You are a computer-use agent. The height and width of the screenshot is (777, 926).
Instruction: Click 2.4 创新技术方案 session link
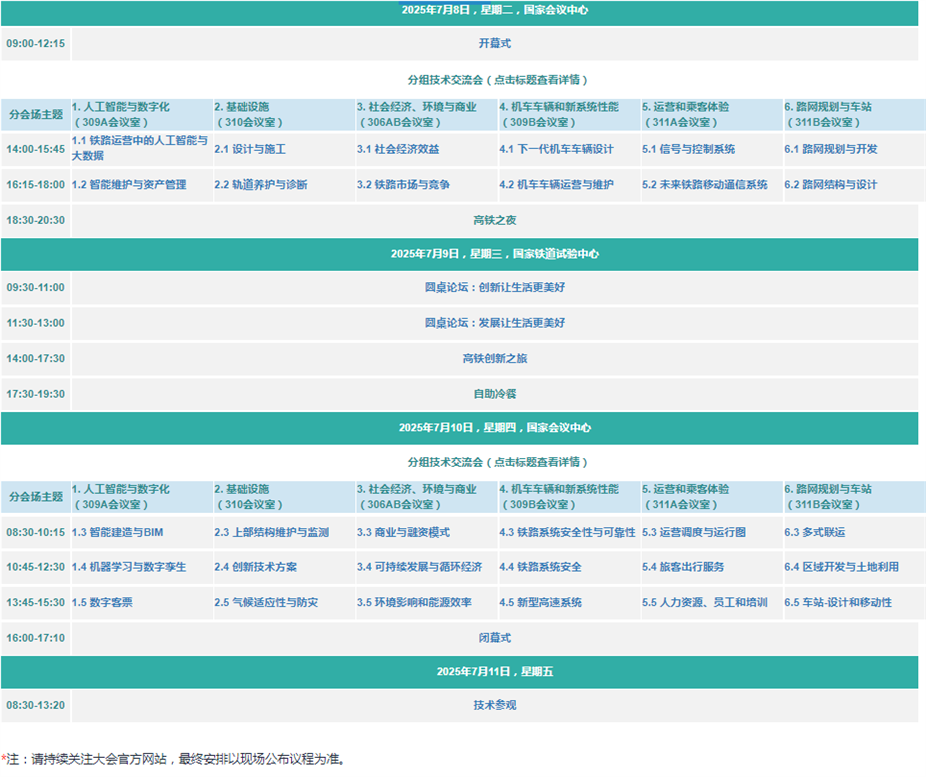pos(255,567)
